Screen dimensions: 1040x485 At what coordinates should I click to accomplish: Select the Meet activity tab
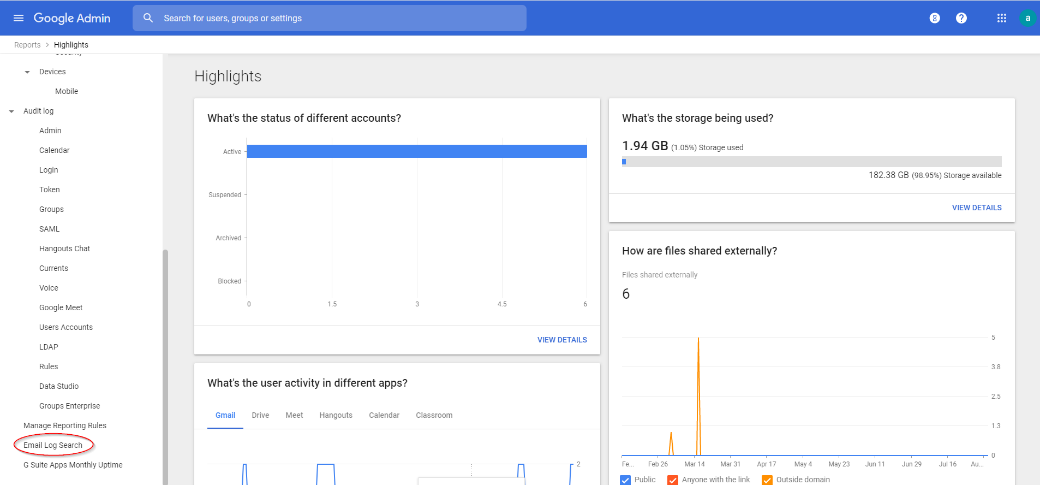click(x=294, y=415)
